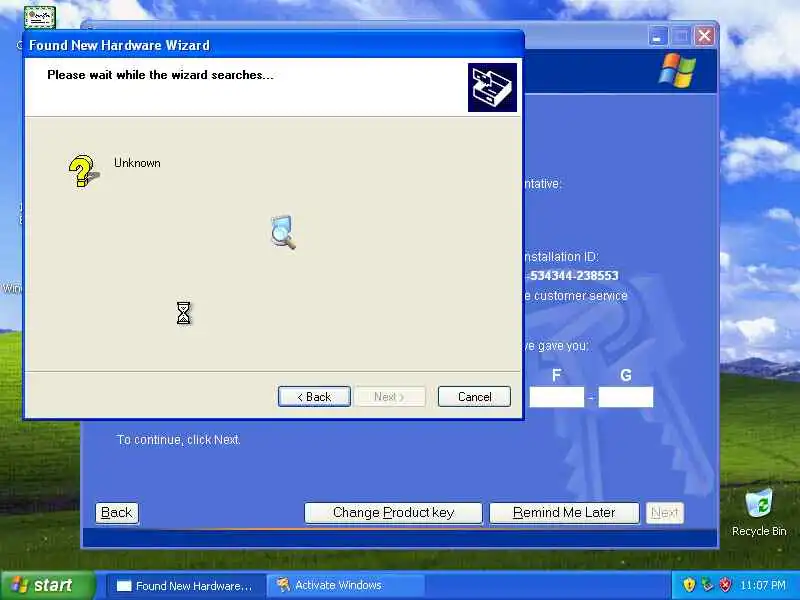The height and width of the screenshot is (600, 800).
Task: Click the 11:07 PM clock
Action: (x=763, y=585)
